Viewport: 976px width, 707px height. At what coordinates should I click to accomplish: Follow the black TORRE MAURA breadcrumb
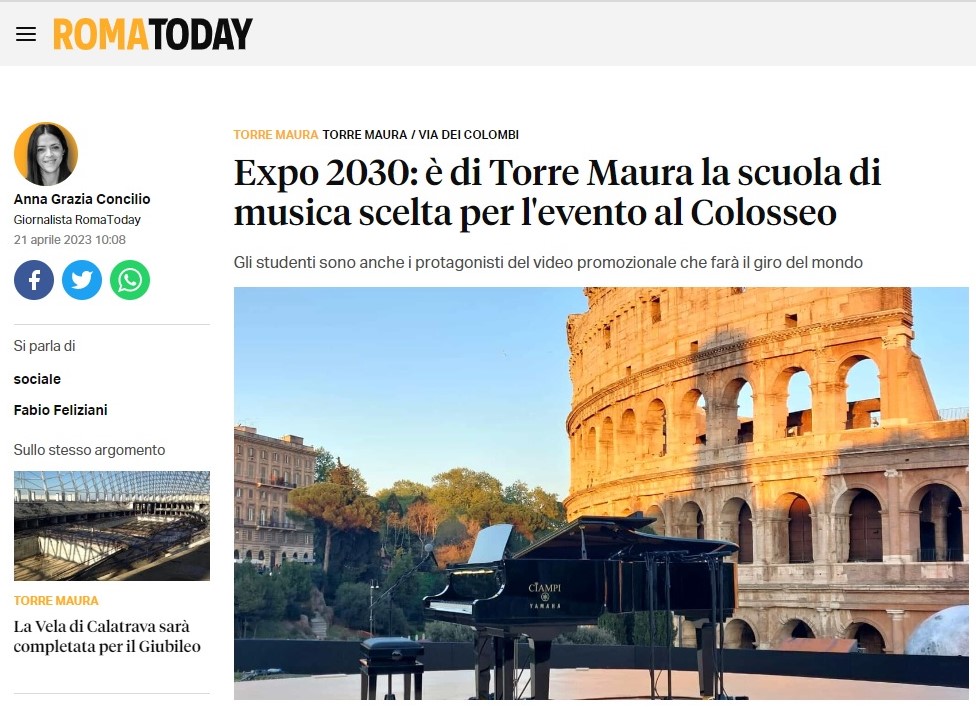365,134
